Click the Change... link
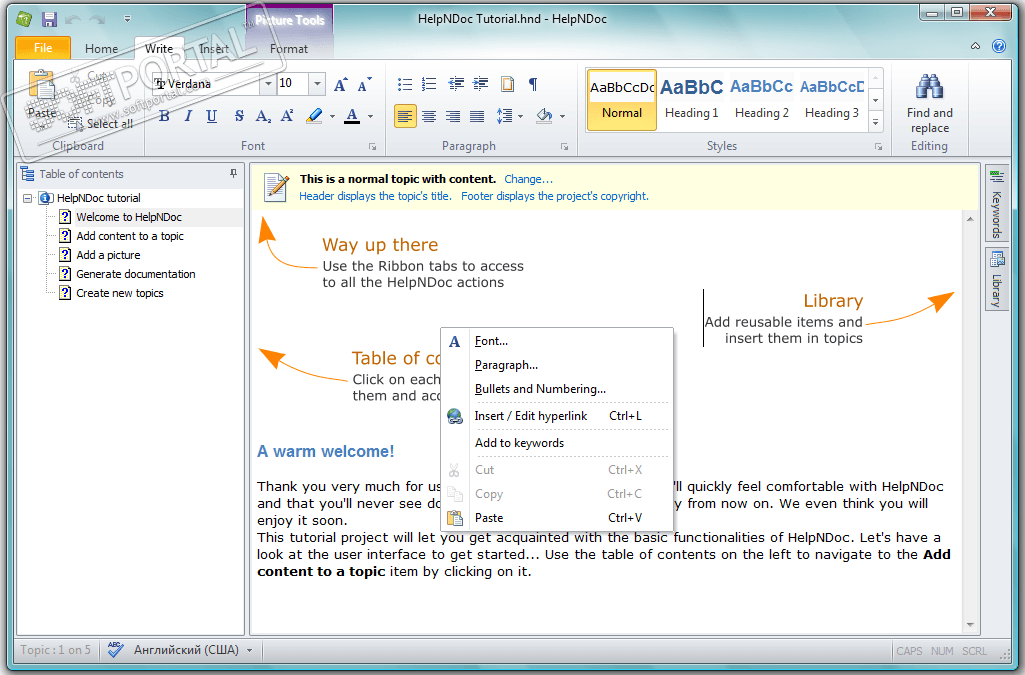The height and width of the screenshot is (675, 1025). coord(528,179)
